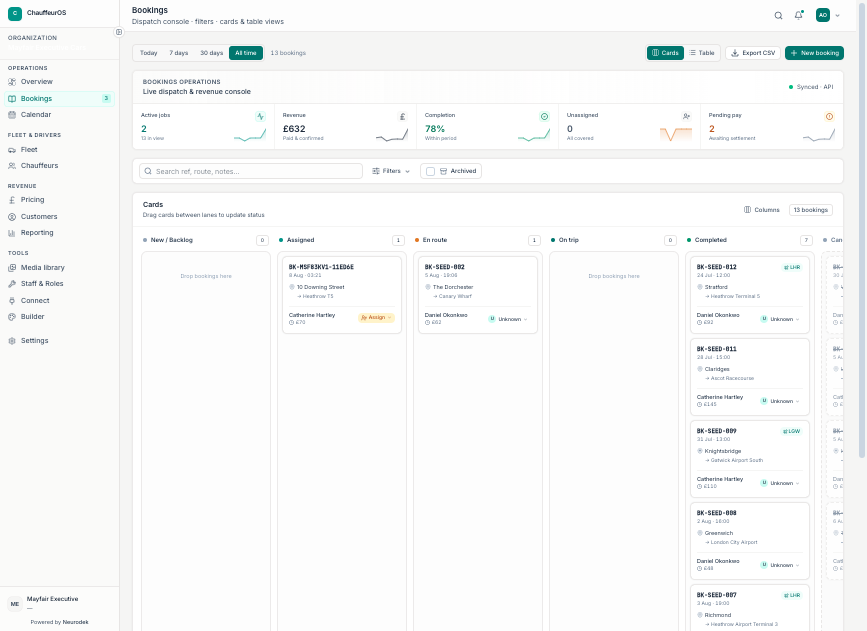Open Unknown dropdown on BK-SEED-011 card
Viewport: 867px width, 631px height.
point(780,401)
